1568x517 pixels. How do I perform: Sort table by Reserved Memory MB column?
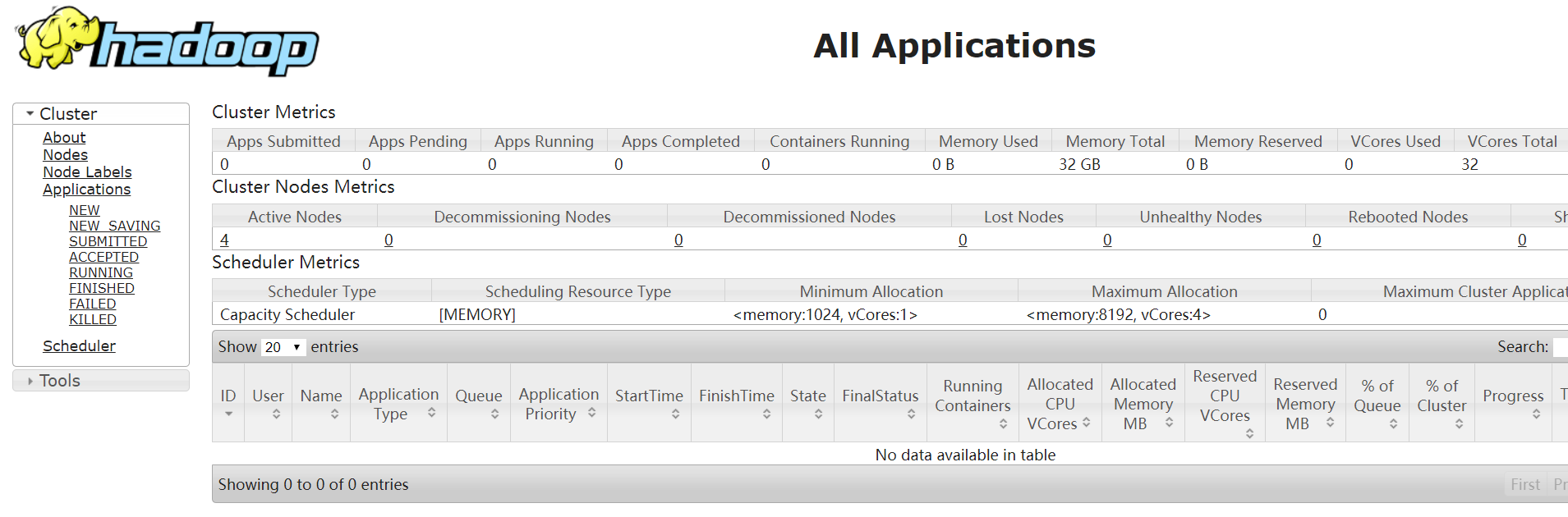pos(1305,403)
